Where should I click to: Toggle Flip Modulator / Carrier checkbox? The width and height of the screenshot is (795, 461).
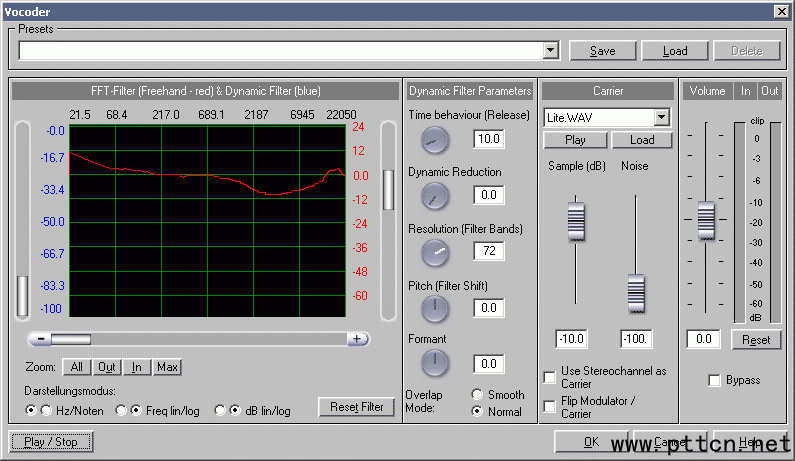[x=550, y=406]
